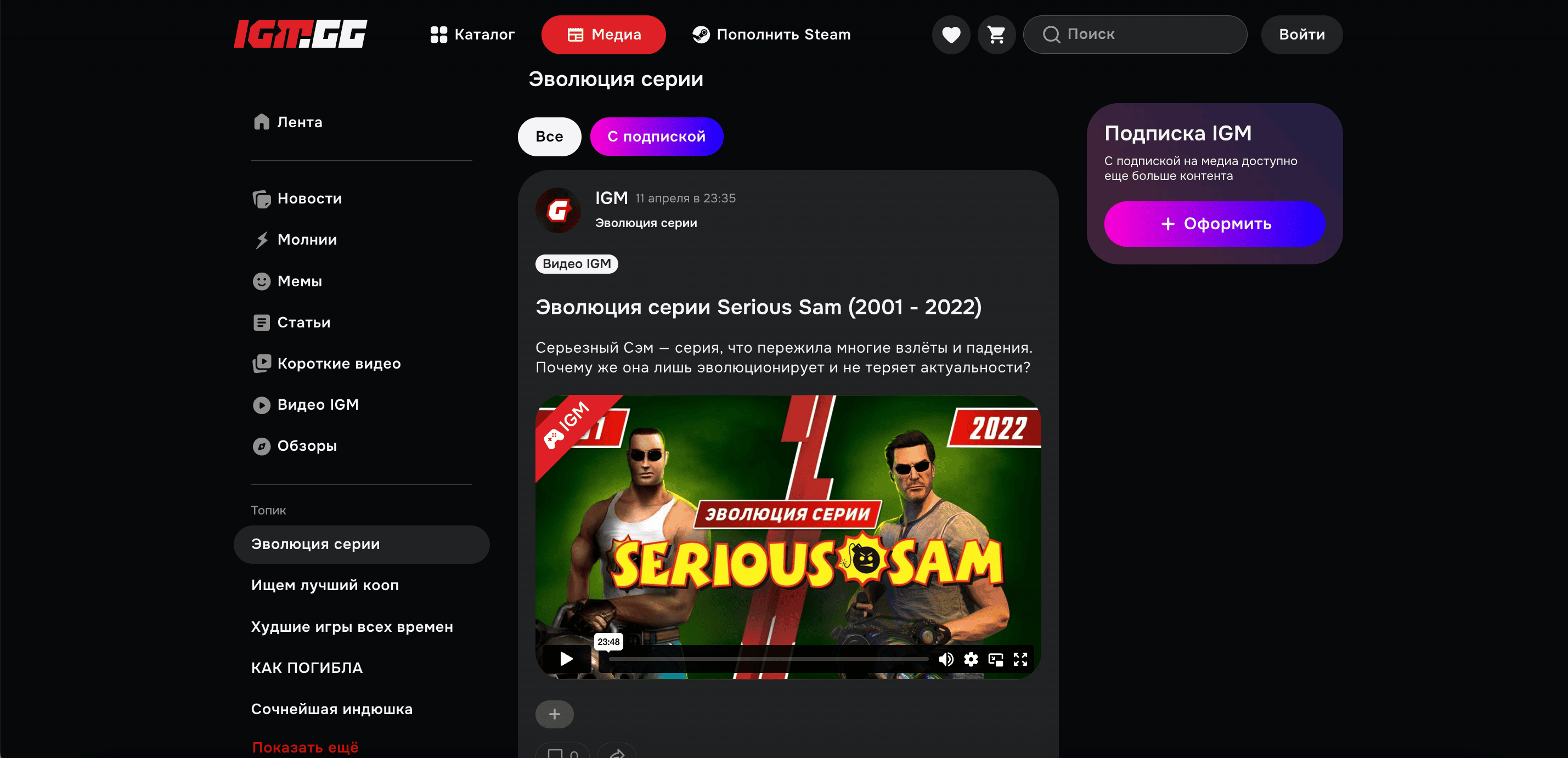1568x758 pixels.
Task: Click the Видео IGM play icon
Action: [262, 405]
